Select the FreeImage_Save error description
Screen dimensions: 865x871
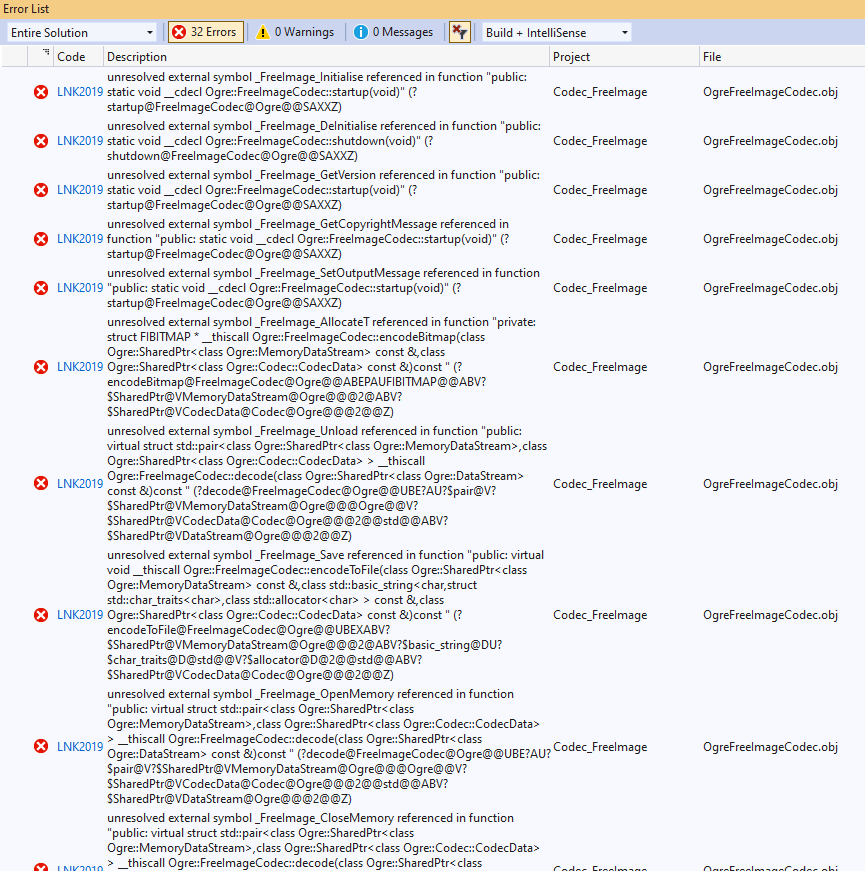[x=326, y=615]
